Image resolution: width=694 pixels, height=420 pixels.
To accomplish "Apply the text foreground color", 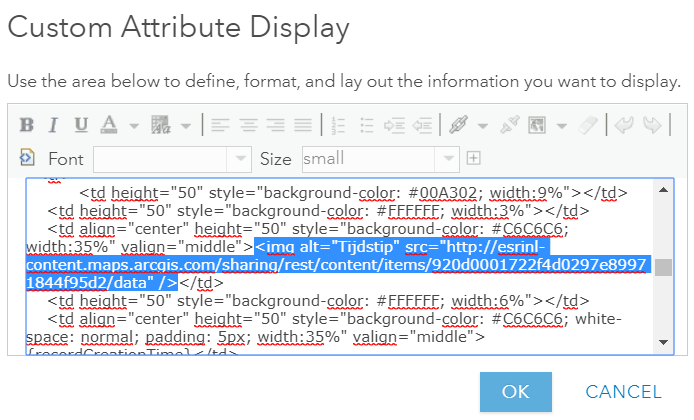I will click(x=109, y=125).
